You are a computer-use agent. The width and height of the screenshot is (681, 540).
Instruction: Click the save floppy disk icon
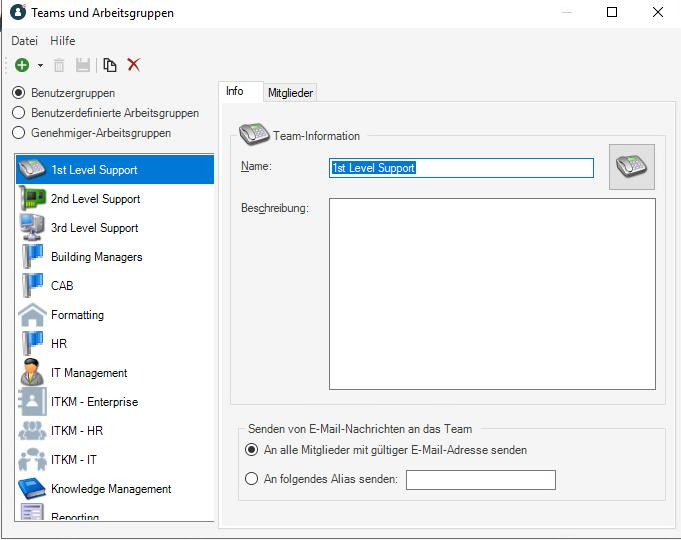tap(83, 65)
